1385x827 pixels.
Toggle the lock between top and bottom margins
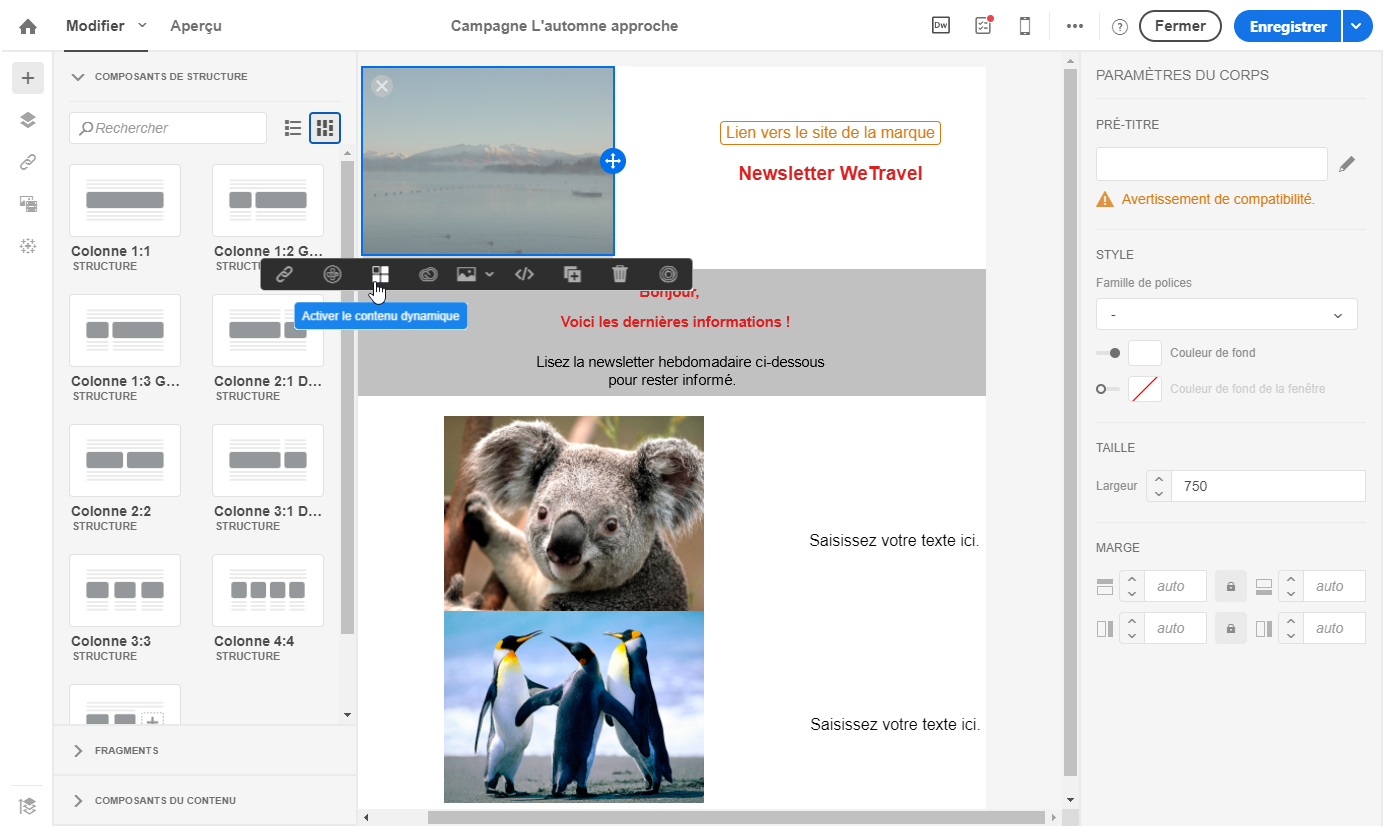[1231, 586]
